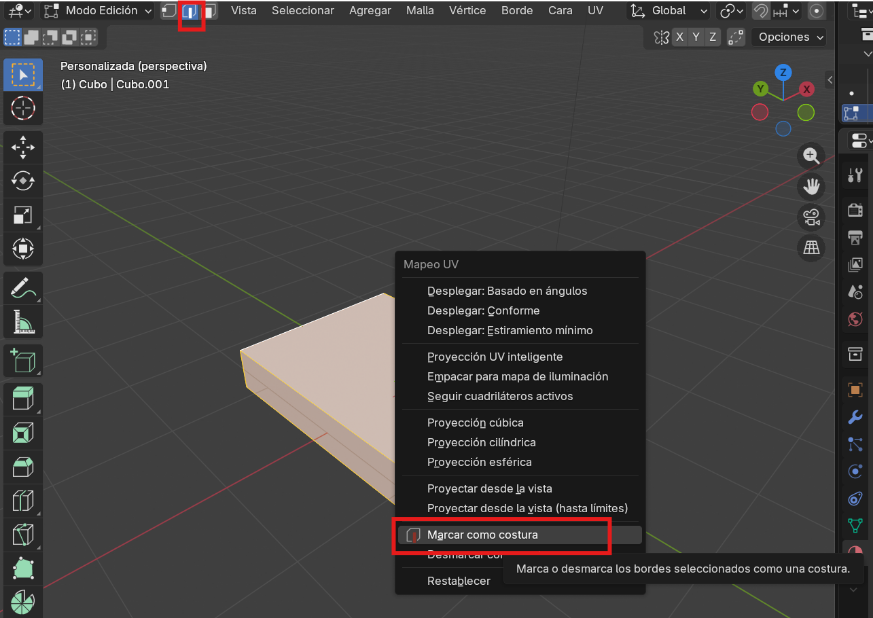Choose the Loop Cut tool

23,501
